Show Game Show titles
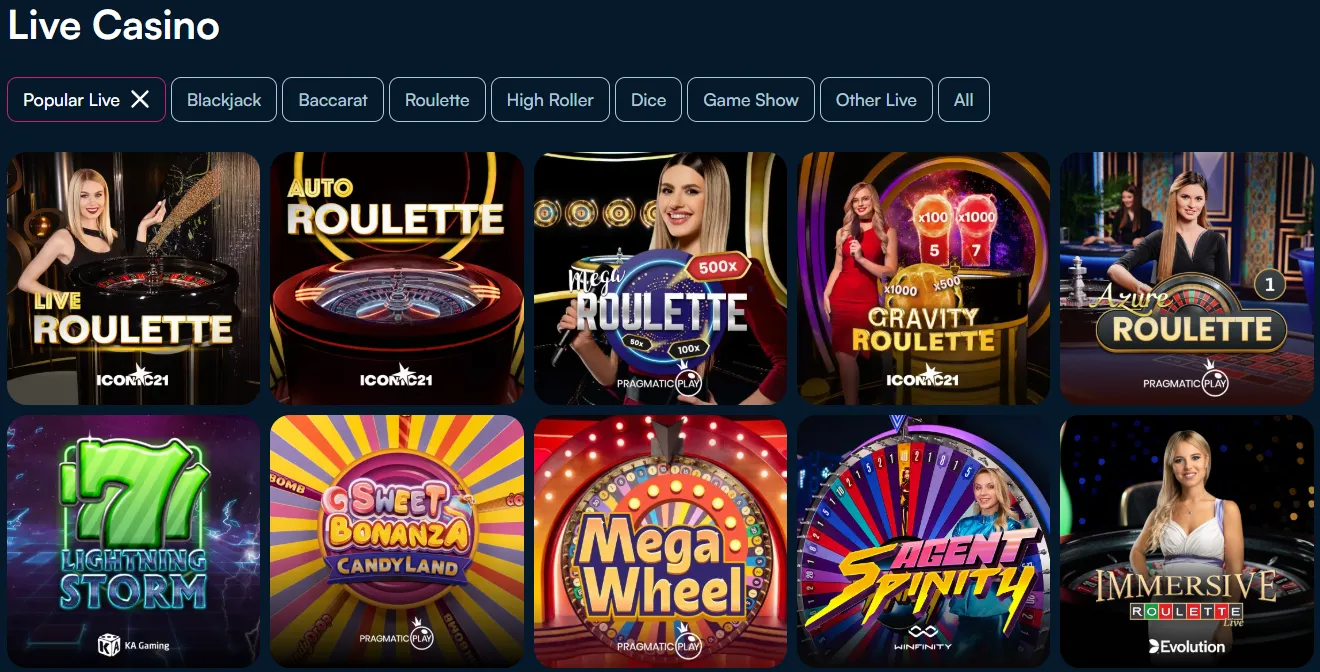 [751, 99]
